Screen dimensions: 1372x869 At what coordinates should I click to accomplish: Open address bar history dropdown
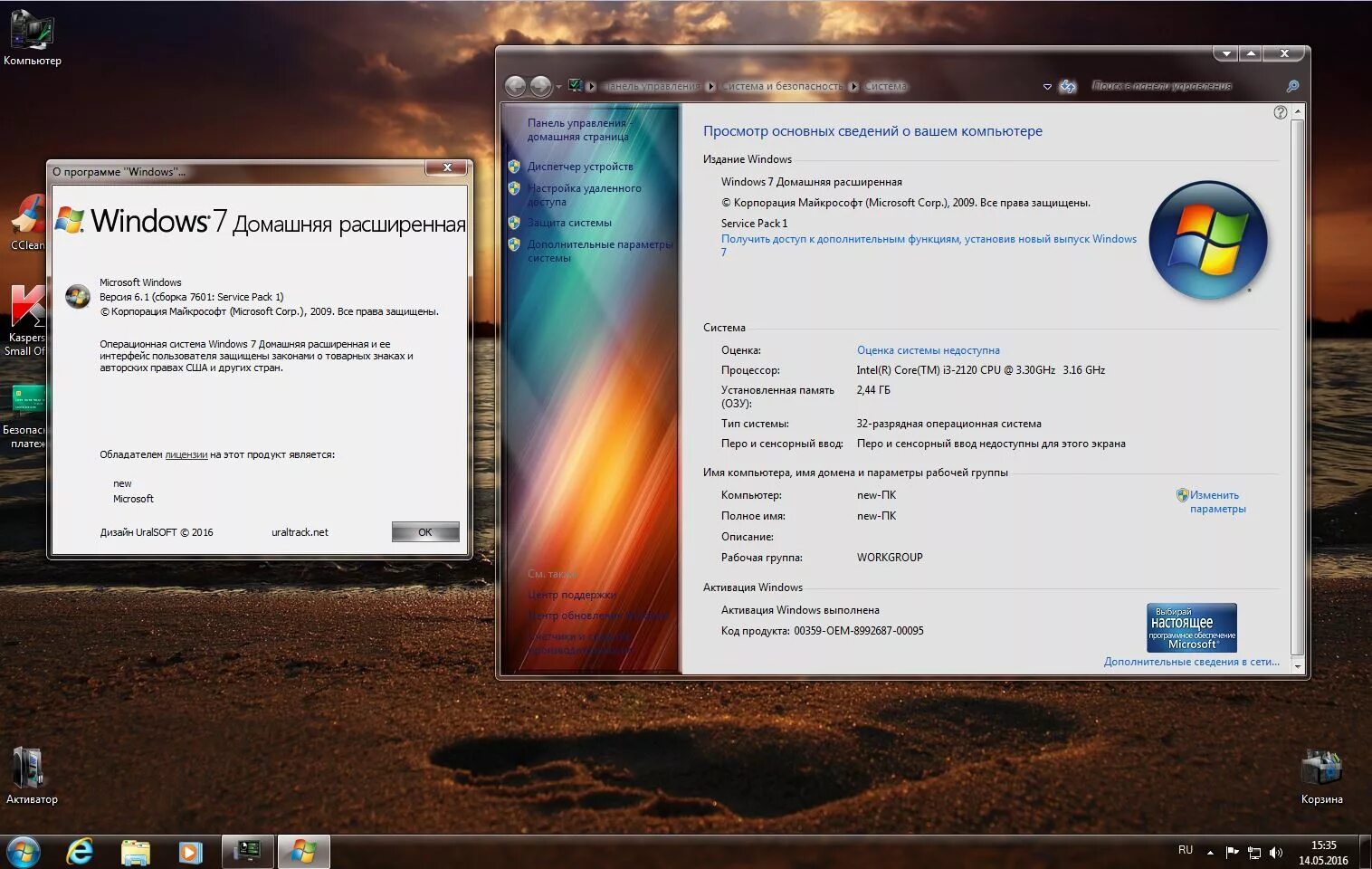pyautogui.click(x=1047, y=87)
